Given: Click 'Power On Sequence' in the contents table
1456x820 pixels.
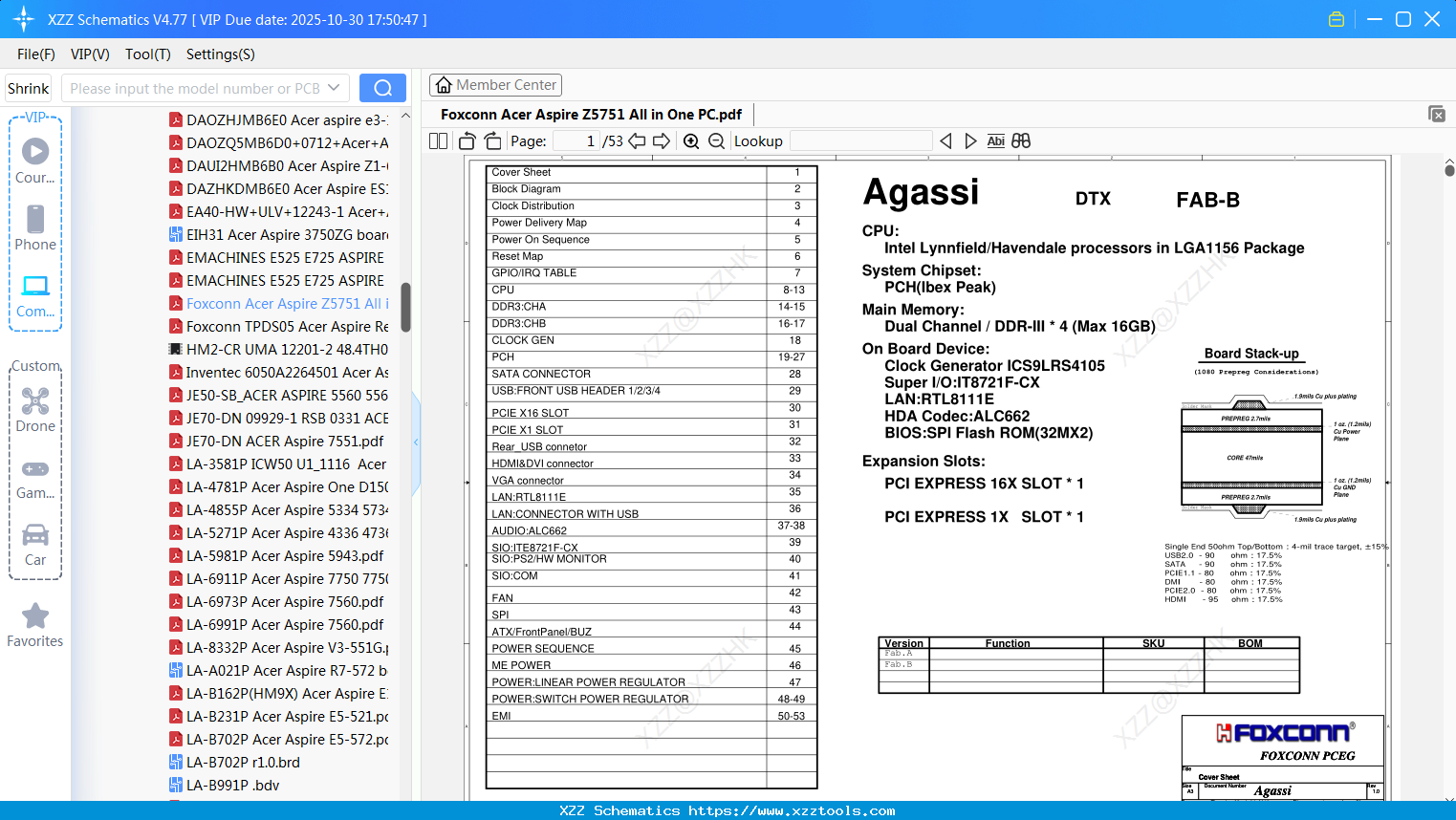Looking at the screenshot, I should pos(540,240).
